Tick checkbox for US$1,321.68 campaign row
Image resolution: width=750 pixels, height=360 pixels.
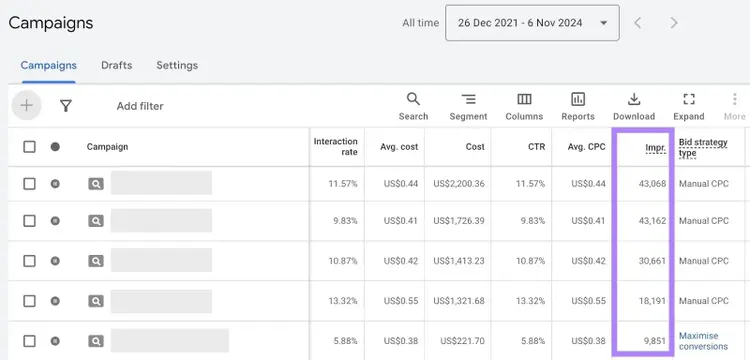(29, 301)
